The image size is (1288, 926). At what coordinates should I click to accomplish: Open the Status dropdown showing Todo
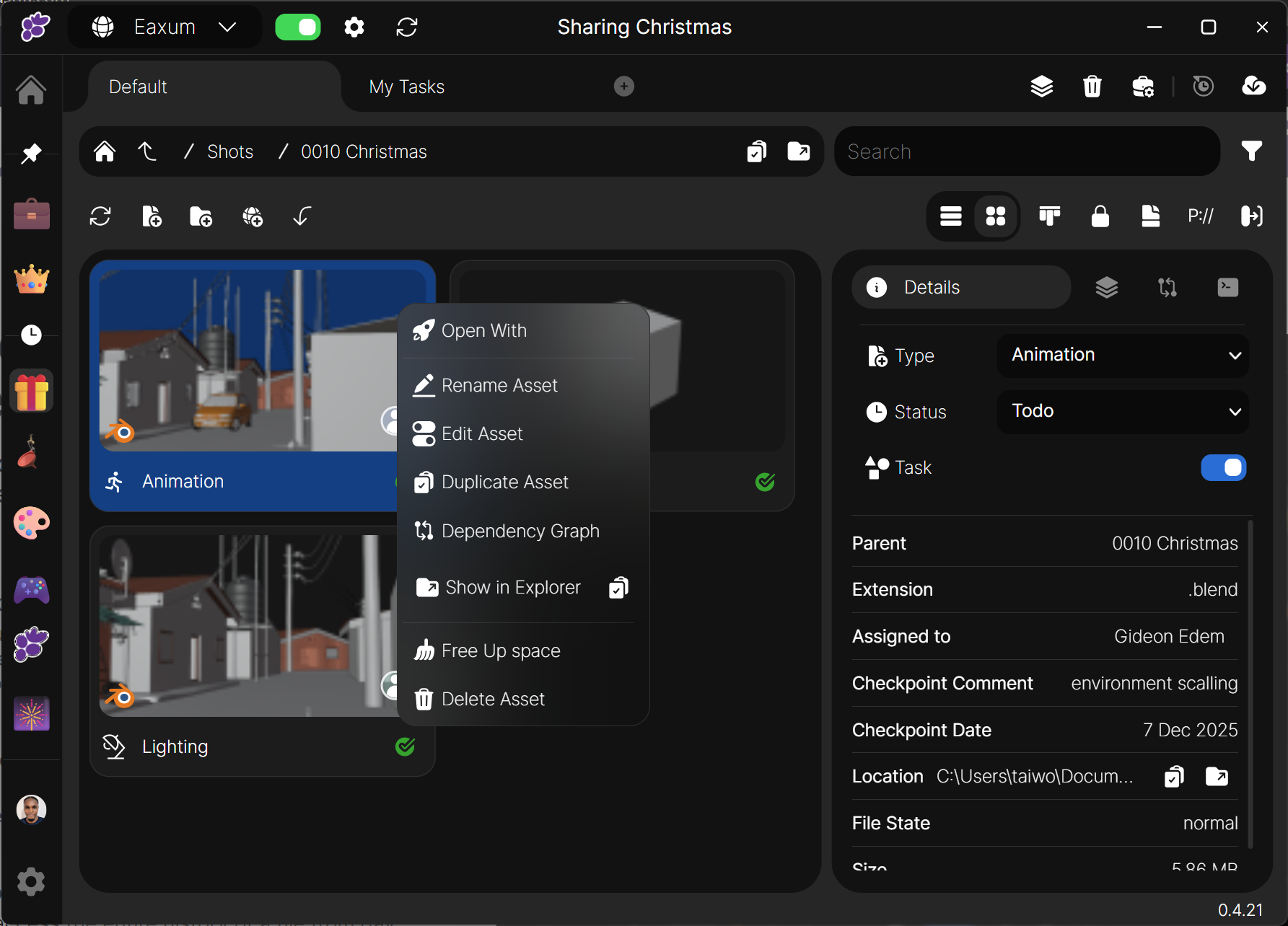tap(1122, 412)
